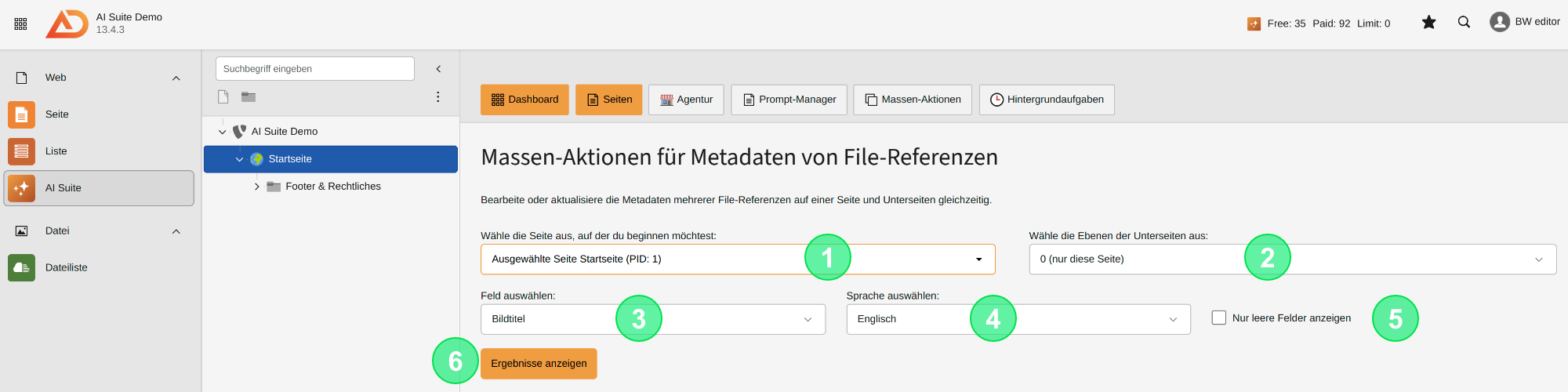1568x392 pixels.
Task: Open the Sprache auswählen dropdown showing Englisch
Action: pos(1018,319)
